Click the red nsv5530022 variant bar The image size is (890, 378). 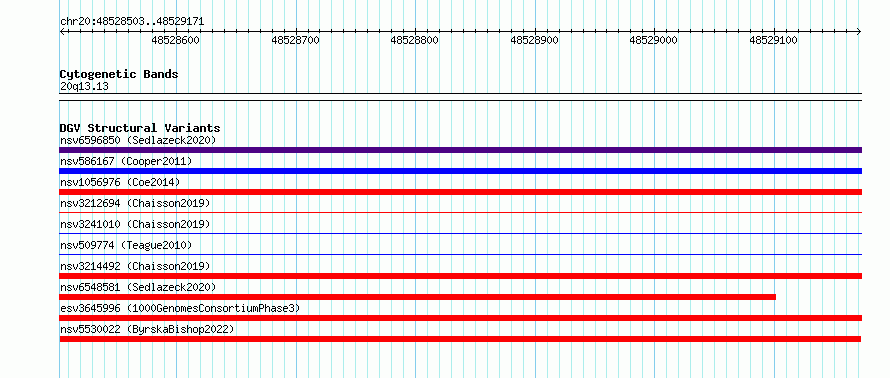pos(460,339)
